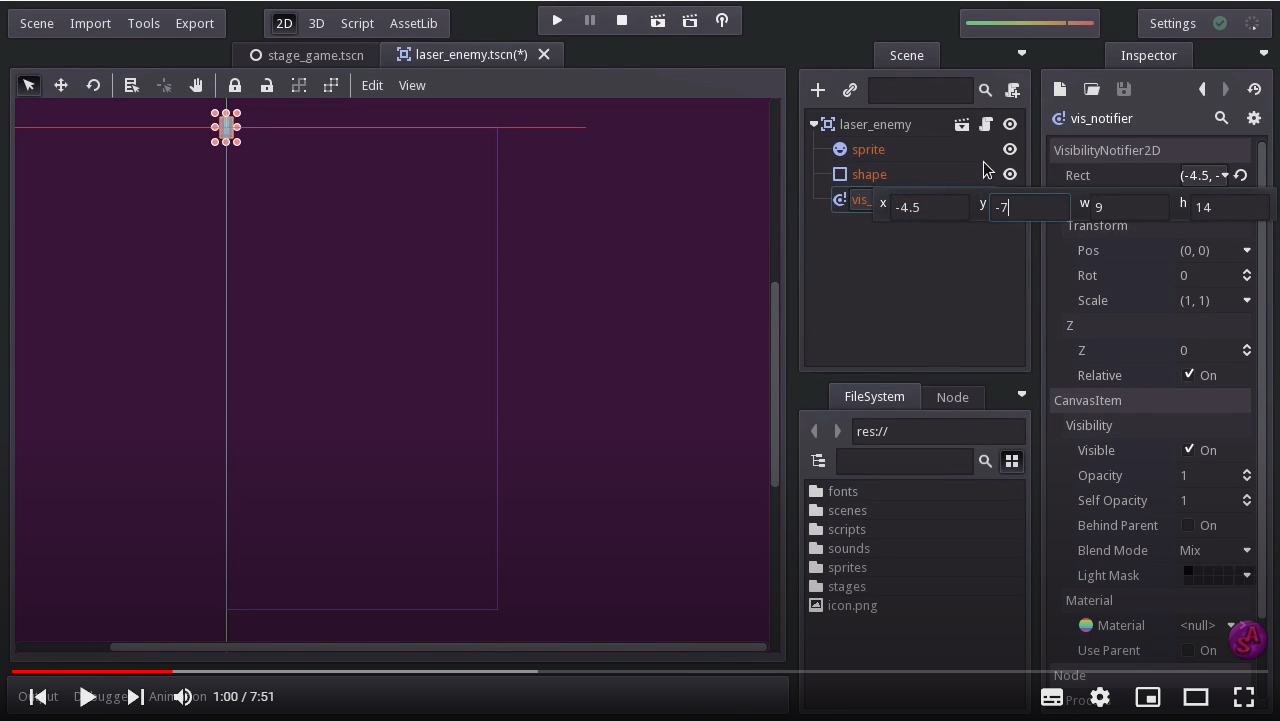Open Inspector object history clock icon
Image resolution: width=1280 pixels, height=721 pixels.
[1254, 89]
